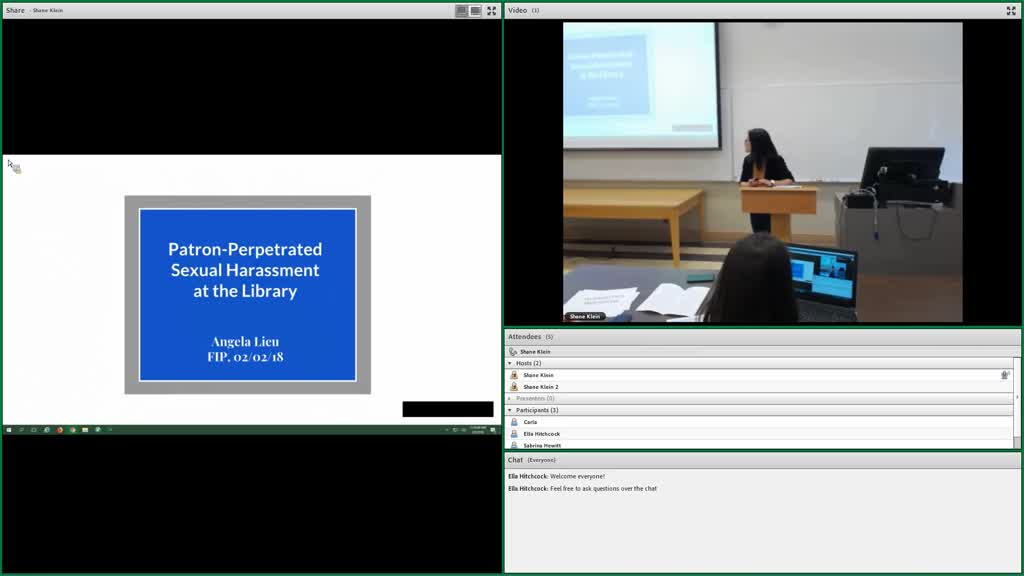Select the second layout view icon in Share header

coord(476,10)
